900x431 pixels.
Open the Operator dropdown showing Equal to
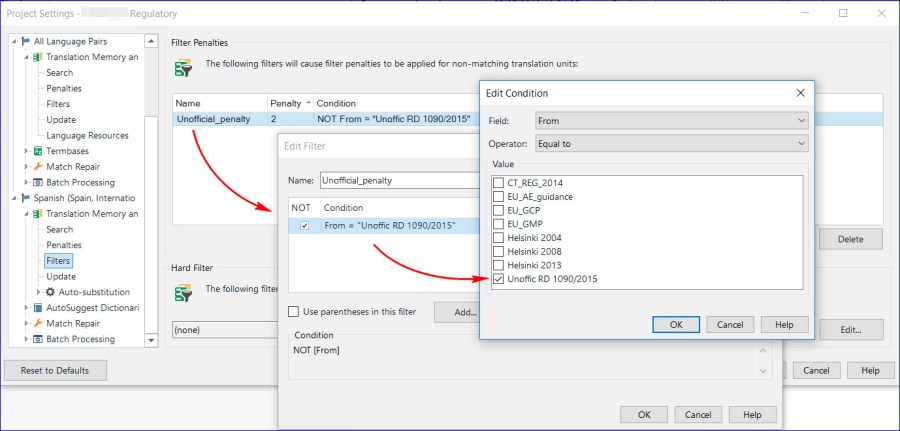671,144
